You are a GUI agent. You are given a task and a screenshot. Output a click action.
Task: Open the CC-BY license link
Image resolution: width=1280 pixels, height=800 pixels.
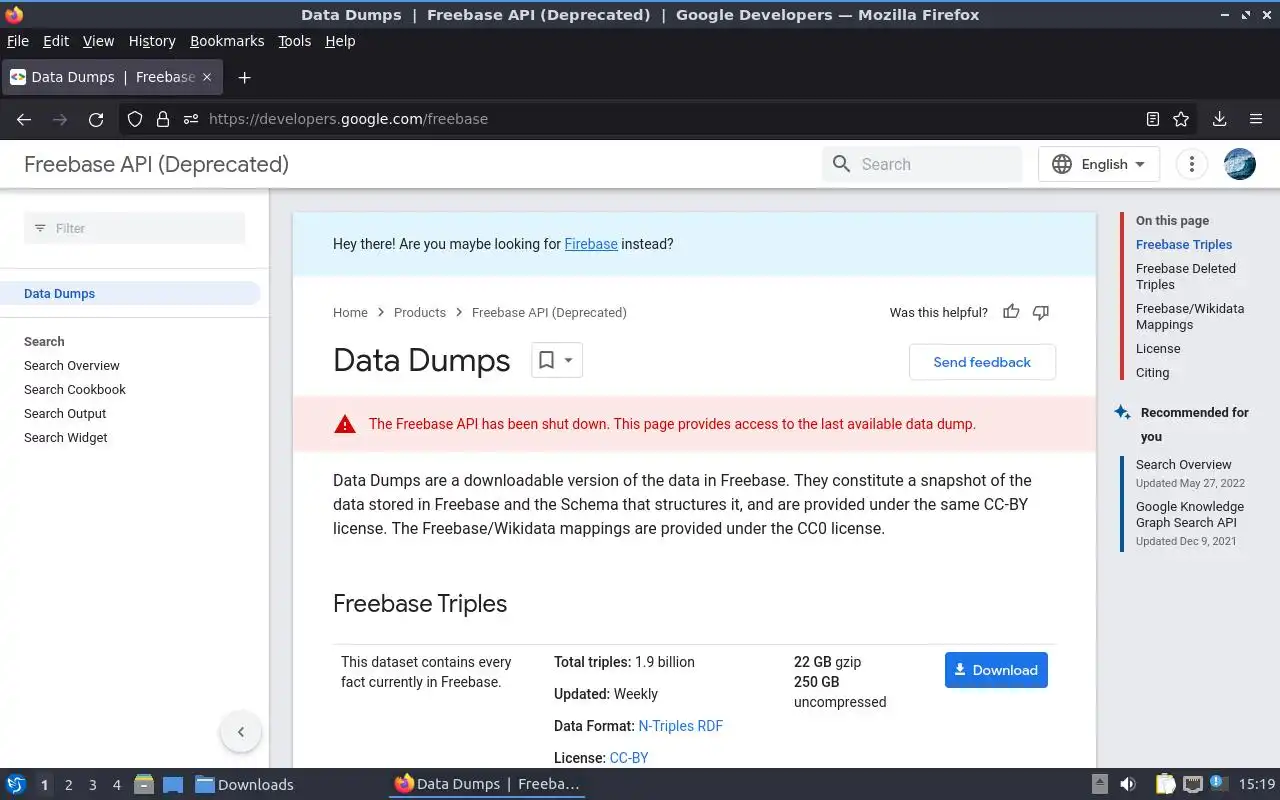pyautogui.click(x=629, y=758)
